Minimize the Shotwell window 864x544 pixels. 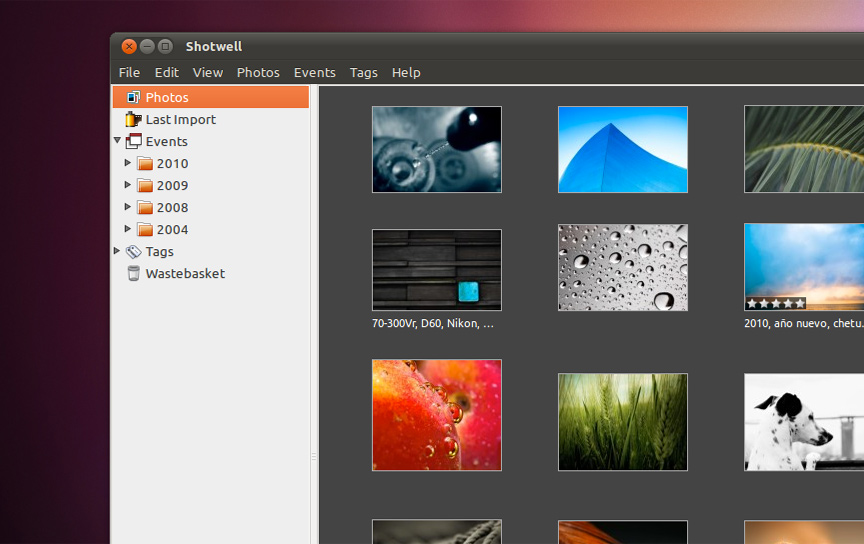[x=147, y=46]
